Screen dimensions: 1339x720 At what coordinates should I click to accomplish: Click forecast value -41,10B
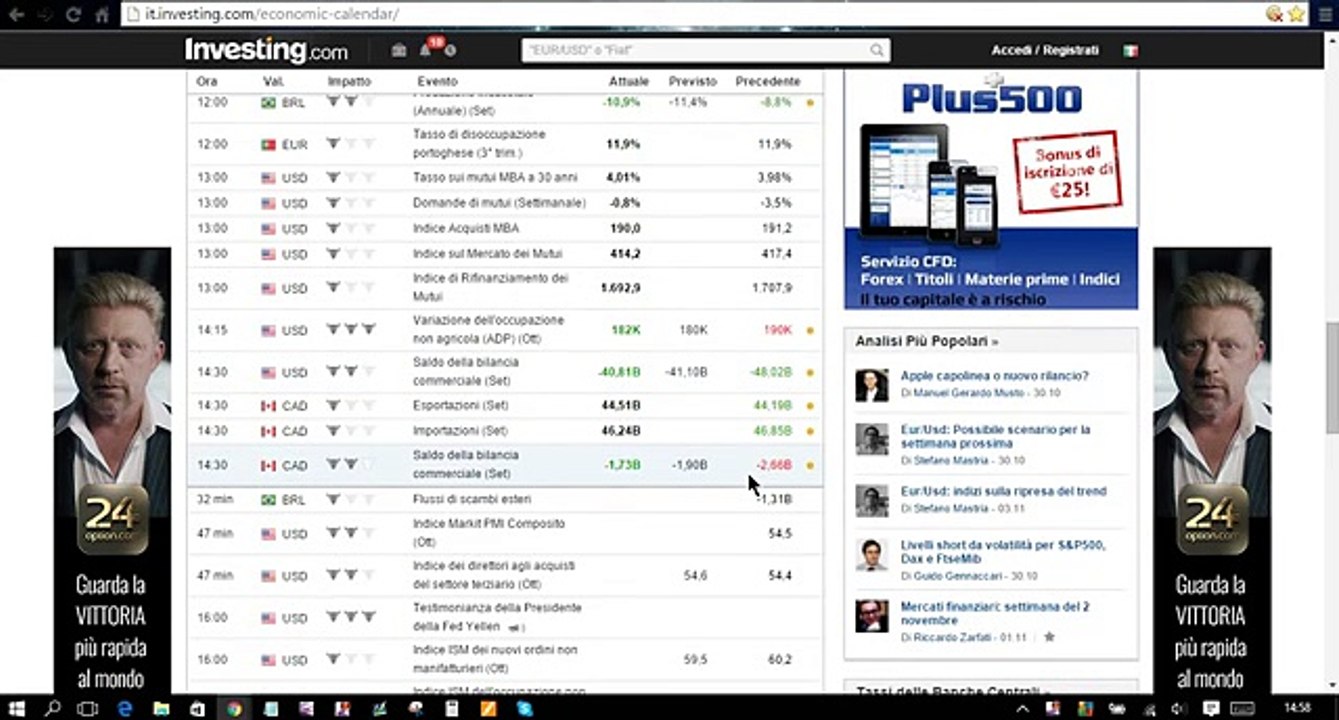(x=686, y=372)
